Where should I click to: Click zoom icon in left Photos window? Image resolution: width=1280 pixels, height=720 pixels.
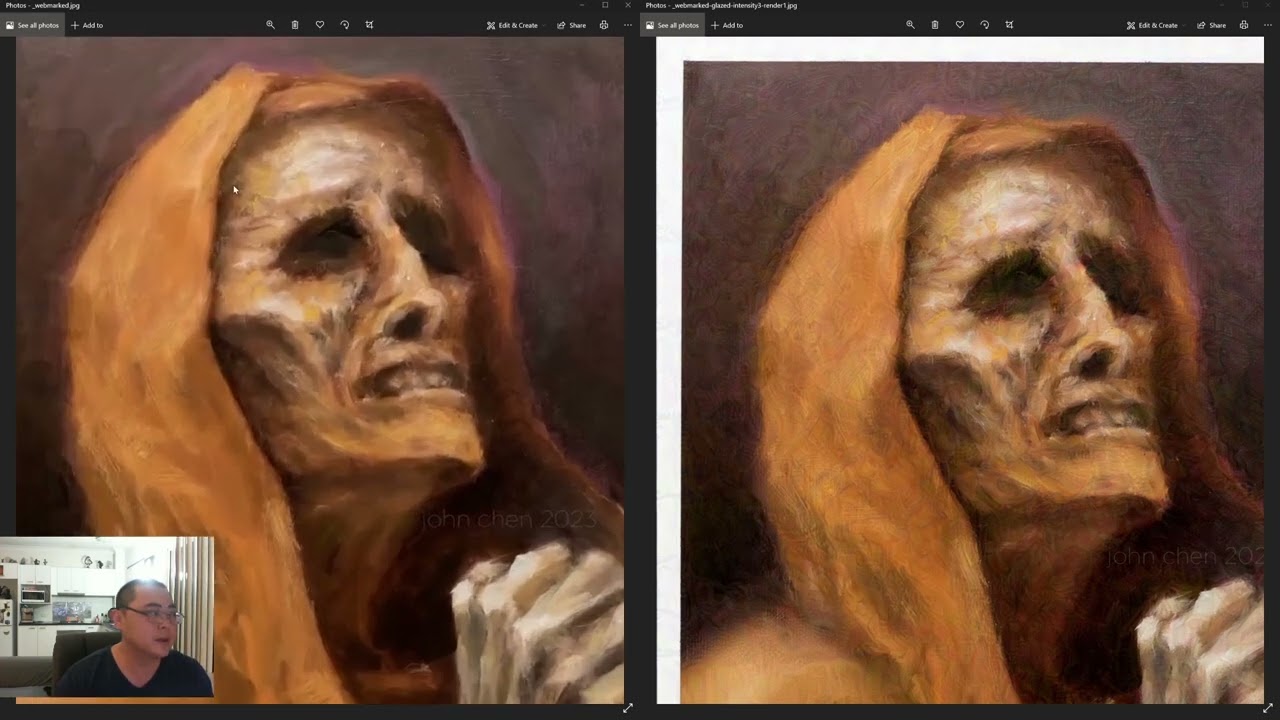[x=270, y=25]
